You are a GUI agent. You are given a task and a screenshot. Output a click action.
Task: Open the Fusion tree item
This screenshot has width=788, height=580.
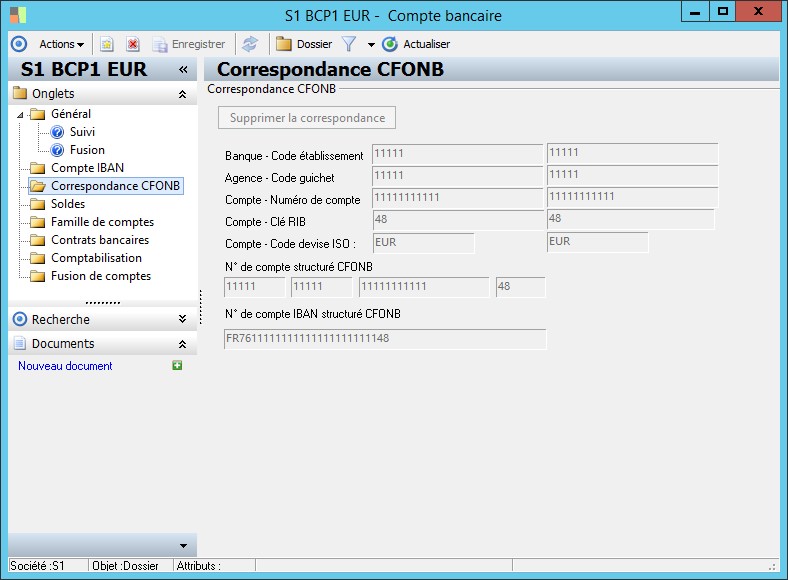pos(87,150)
